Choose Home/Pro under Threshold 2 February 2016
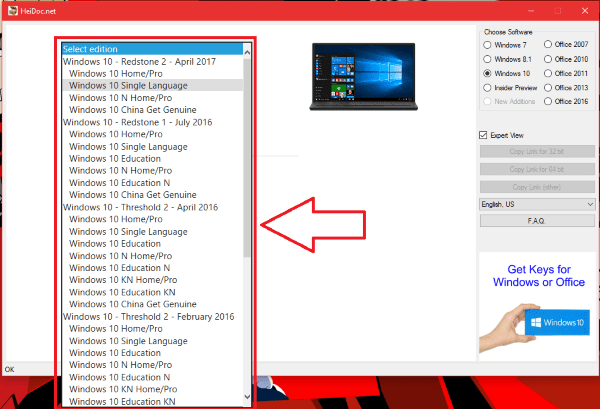 pyautogui.click(x=152, y=329)
